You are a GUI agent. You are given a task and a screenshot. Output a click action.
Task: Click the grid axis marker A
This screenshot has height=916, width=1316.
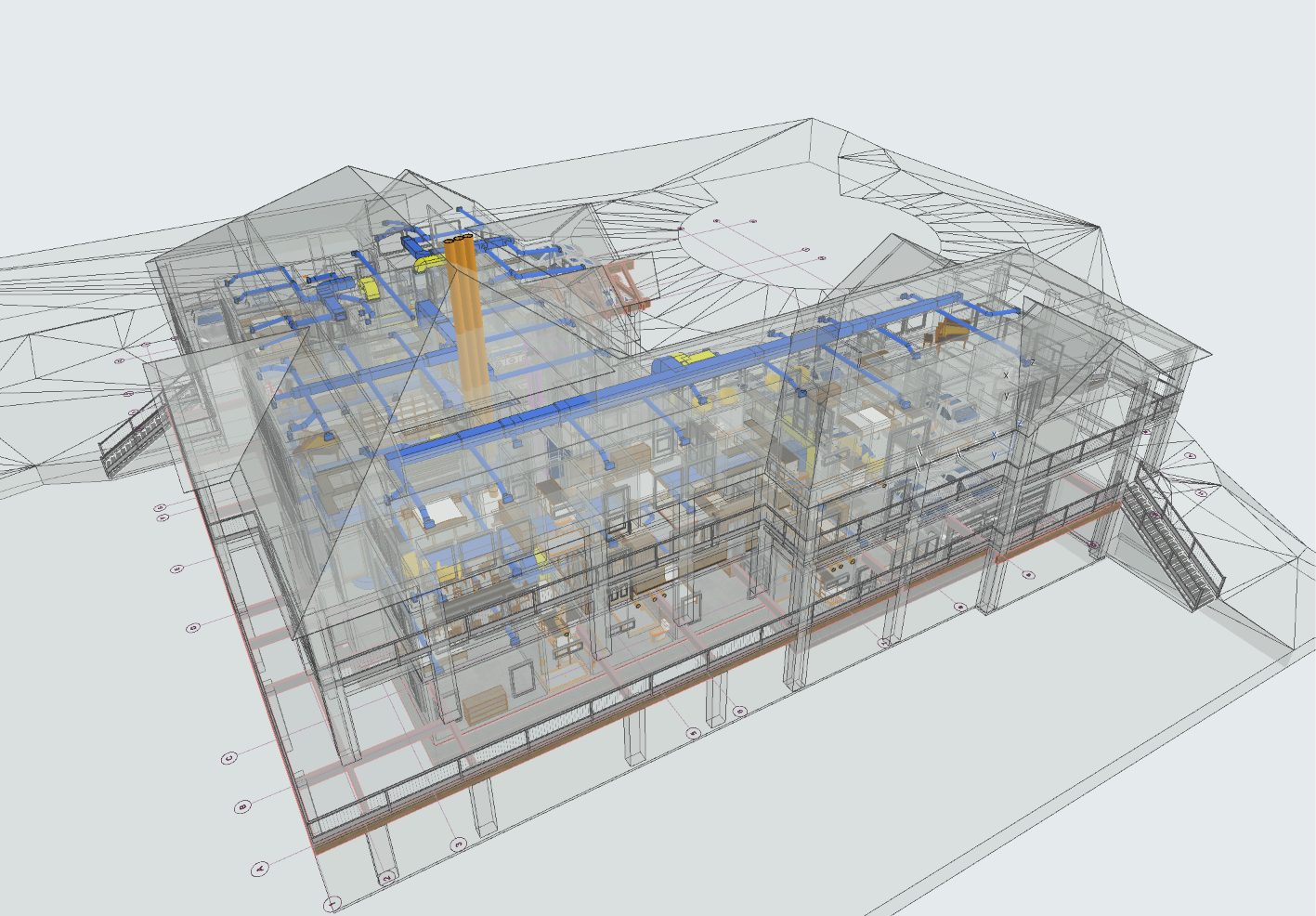pos(261,870)
